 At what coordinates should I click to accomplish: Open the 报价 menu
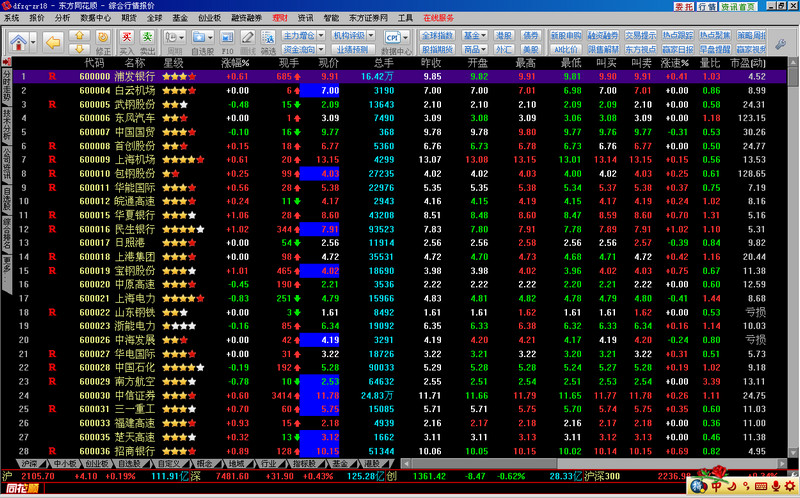[x=37, y=18]
